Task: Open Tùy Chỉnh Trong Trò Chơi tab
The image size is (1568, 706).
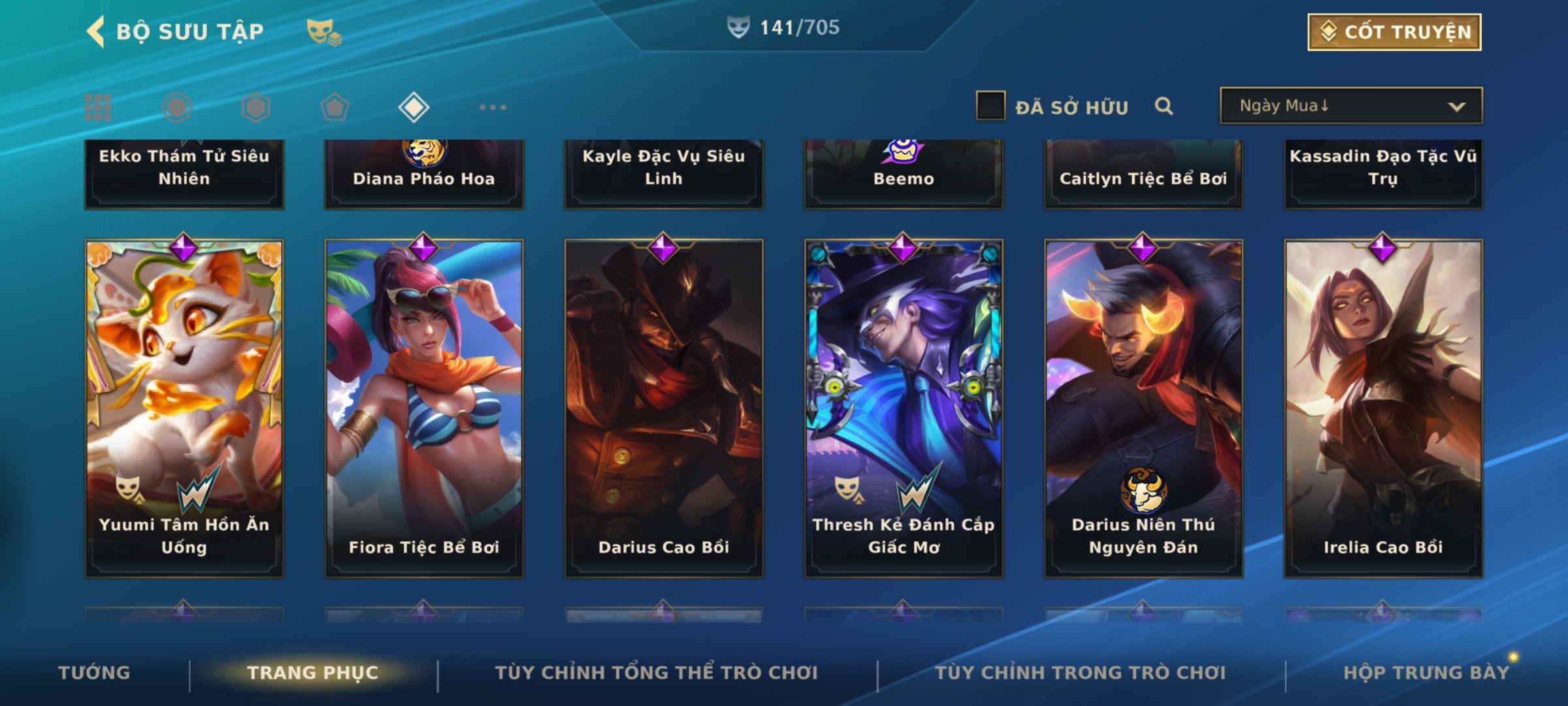Action: tap(1080, 672)
